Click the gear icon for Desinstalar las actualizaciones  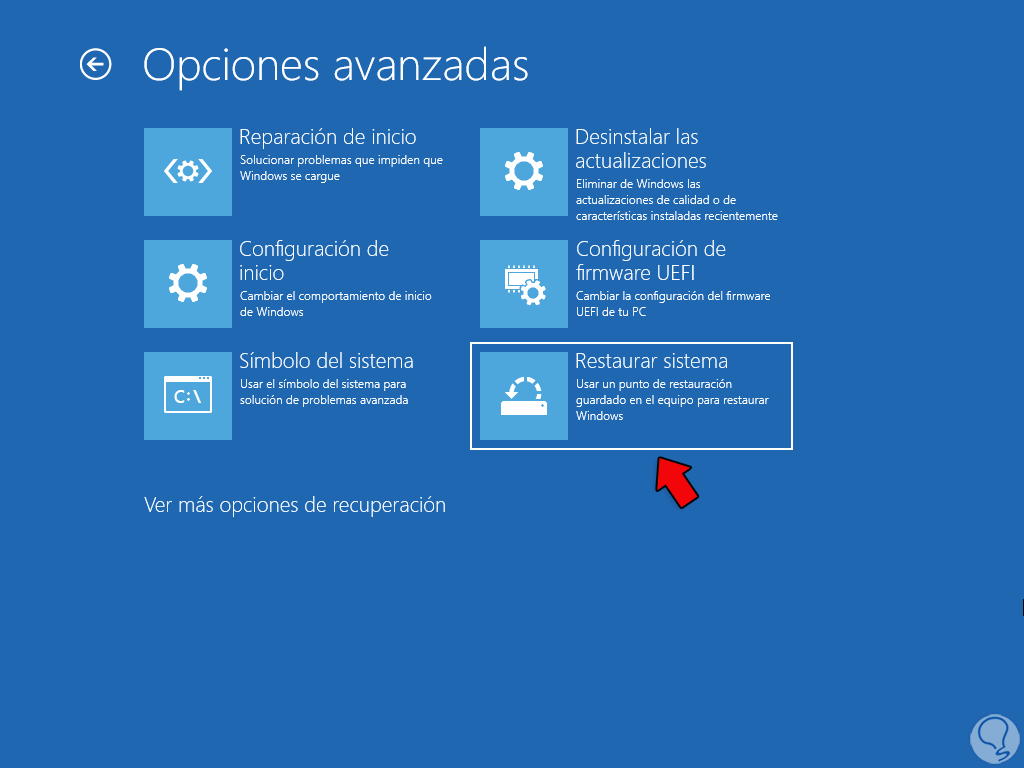[x=524, y=172]
